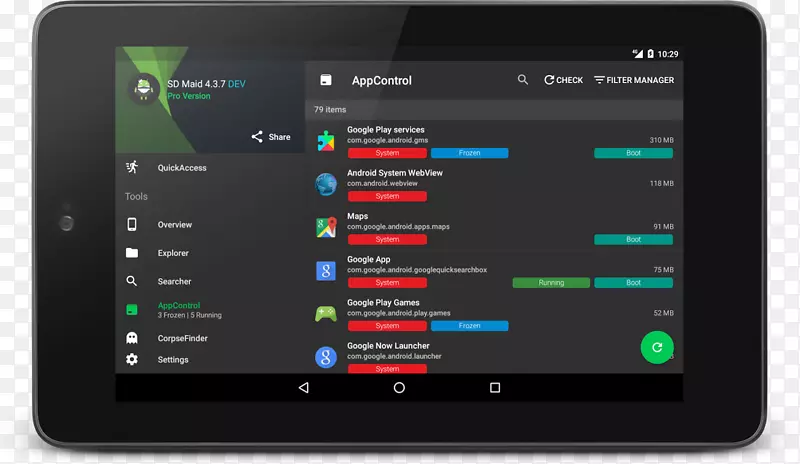Click the 75 MB size value
Screen dimensions: 800x464
click(663, 270)
